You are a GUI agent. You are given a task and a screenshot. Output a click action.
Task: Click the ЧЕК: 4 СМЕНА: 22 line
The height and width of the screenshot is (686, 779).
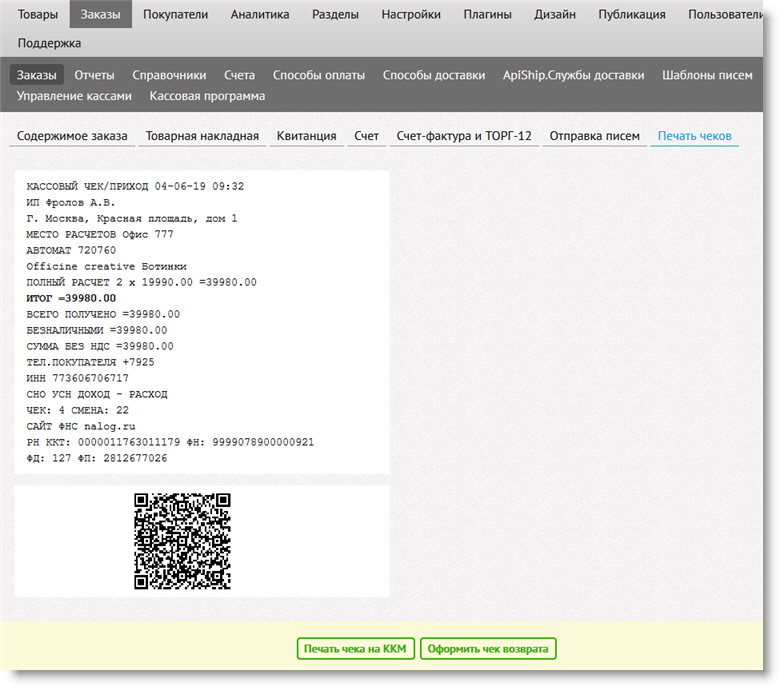coord(78,410)
